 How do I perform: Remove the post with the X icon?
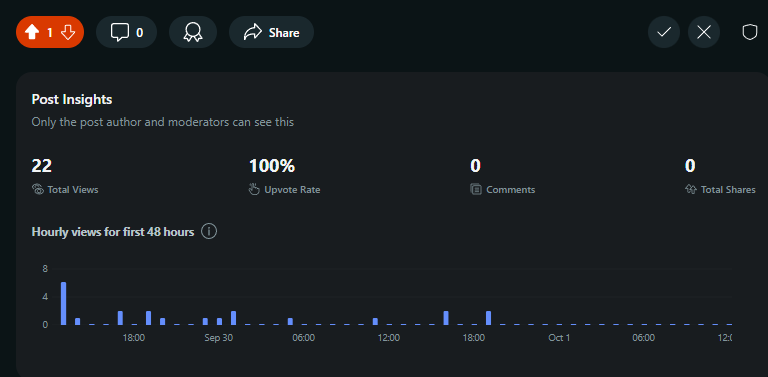click(x=704, y=32)
